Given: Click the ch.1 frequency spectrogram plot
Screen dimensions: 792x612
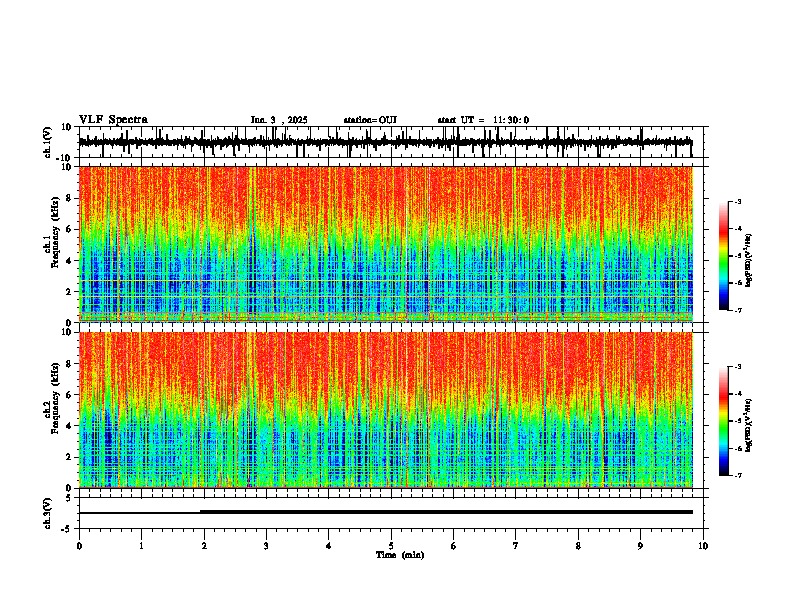Looking at the screenshot, I should [x=385, y=244].
